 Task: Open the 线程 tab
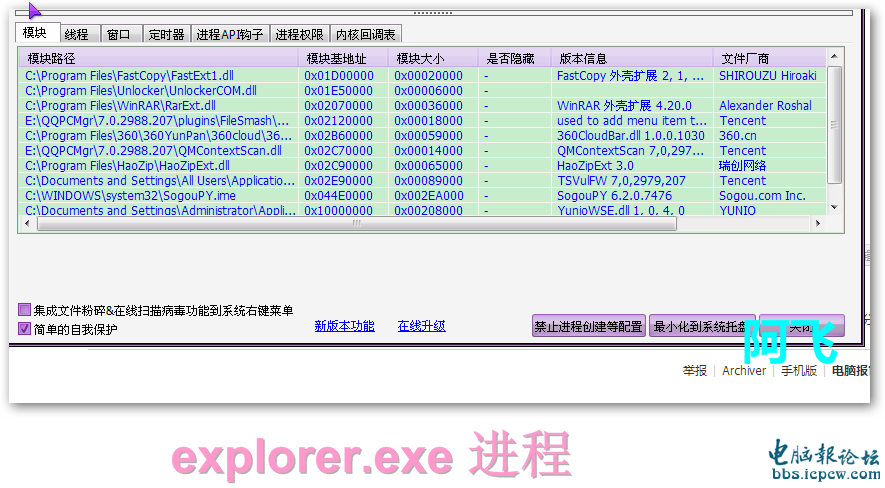[x=80, y=34]
